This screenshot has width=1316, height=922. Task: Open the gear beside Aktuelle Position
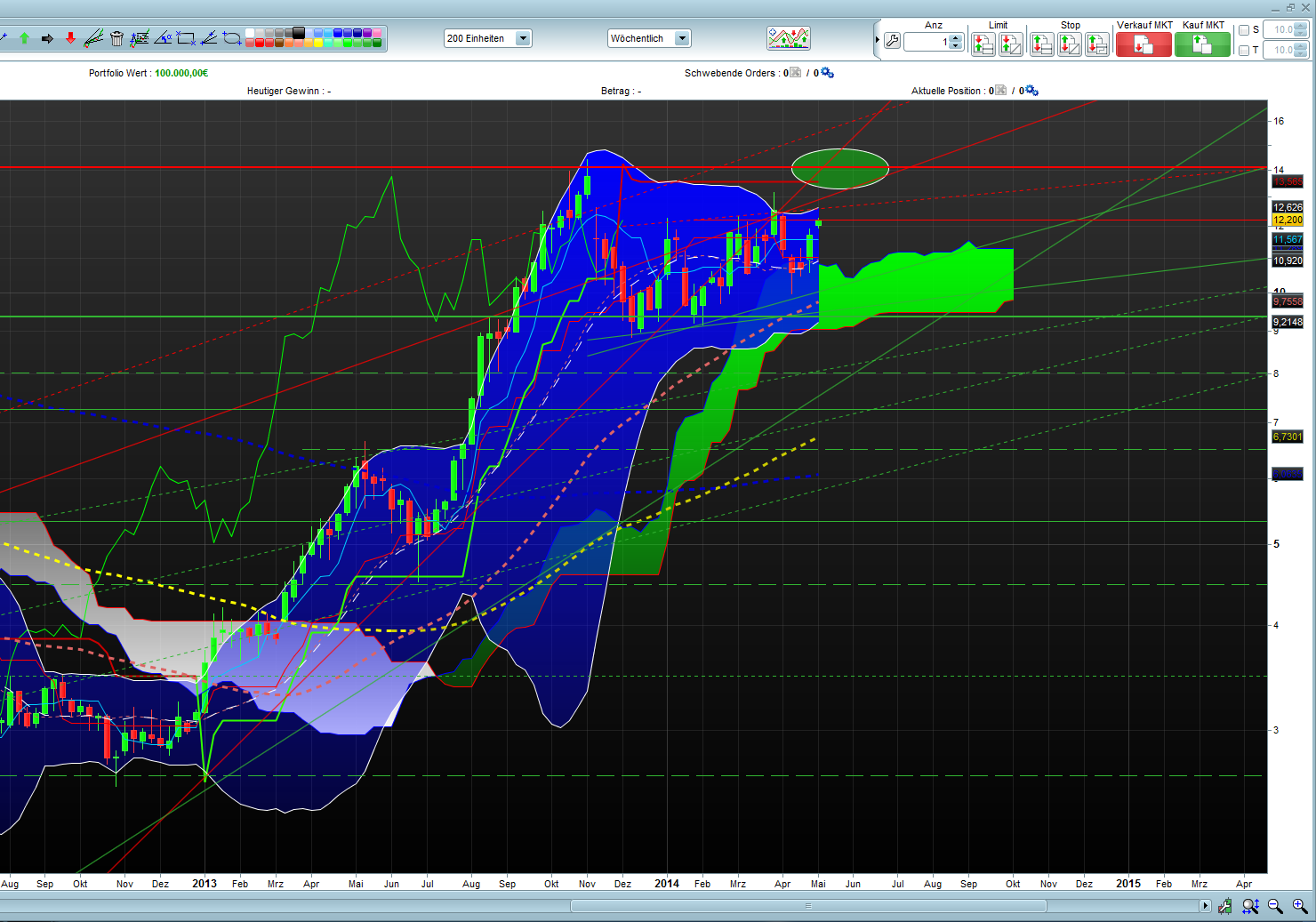[1031, 91]
